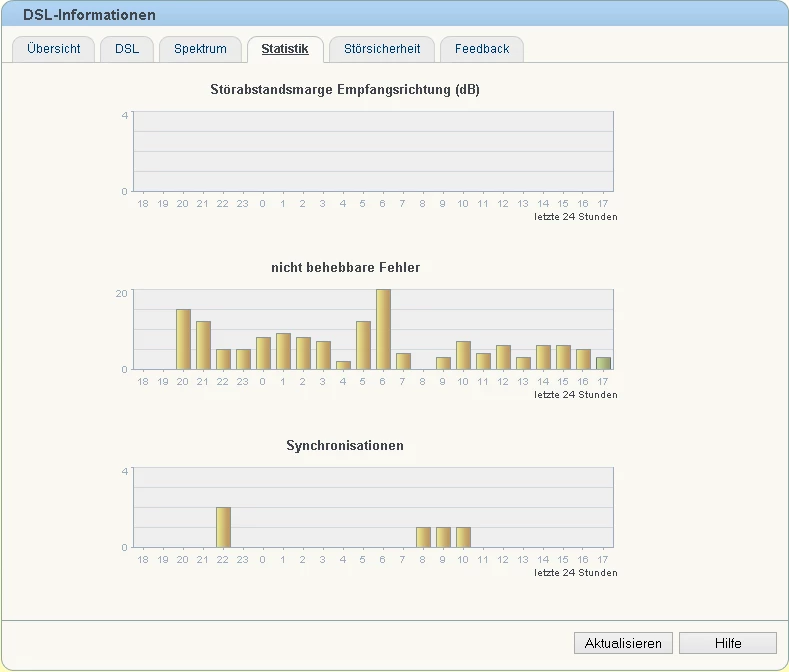
Task: Click the empty Störabstandsmarge chart area
Action: click(x=372, y=151)
